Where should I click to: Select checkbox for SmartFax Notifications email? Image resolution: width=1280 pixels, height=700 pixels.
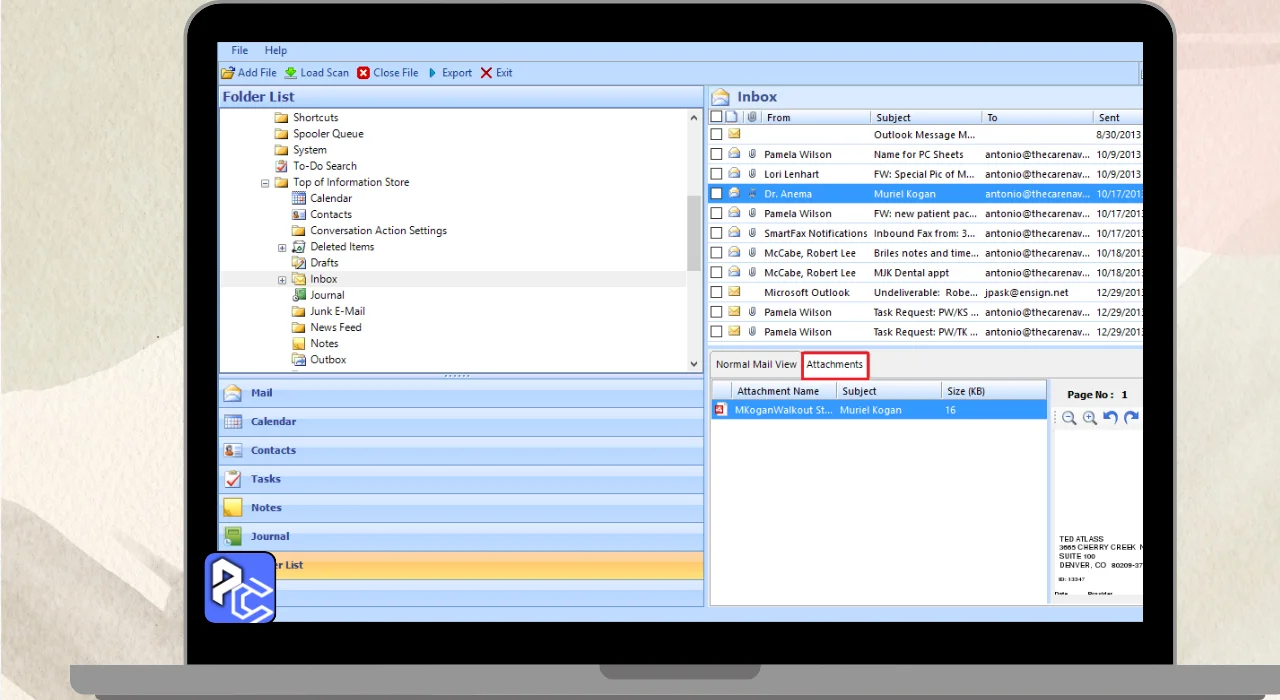716,233
